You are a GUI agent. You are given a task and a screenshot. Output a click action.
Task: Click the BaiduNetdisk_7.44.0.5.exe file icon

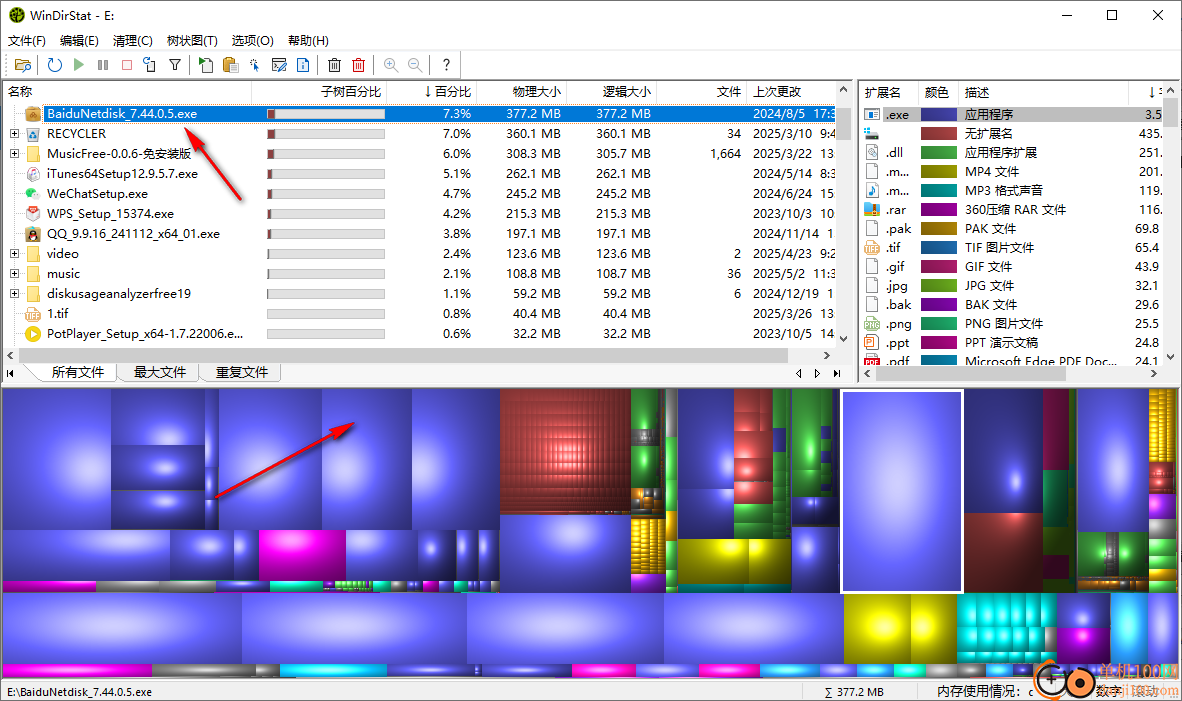(x=33, y=114)
